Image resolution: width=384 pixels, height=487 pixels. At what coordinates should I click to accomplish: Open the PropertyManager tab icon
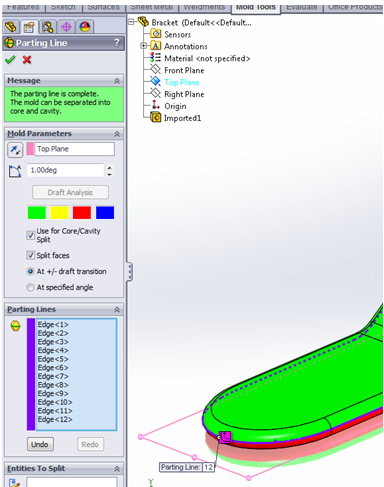coord(29,27)
